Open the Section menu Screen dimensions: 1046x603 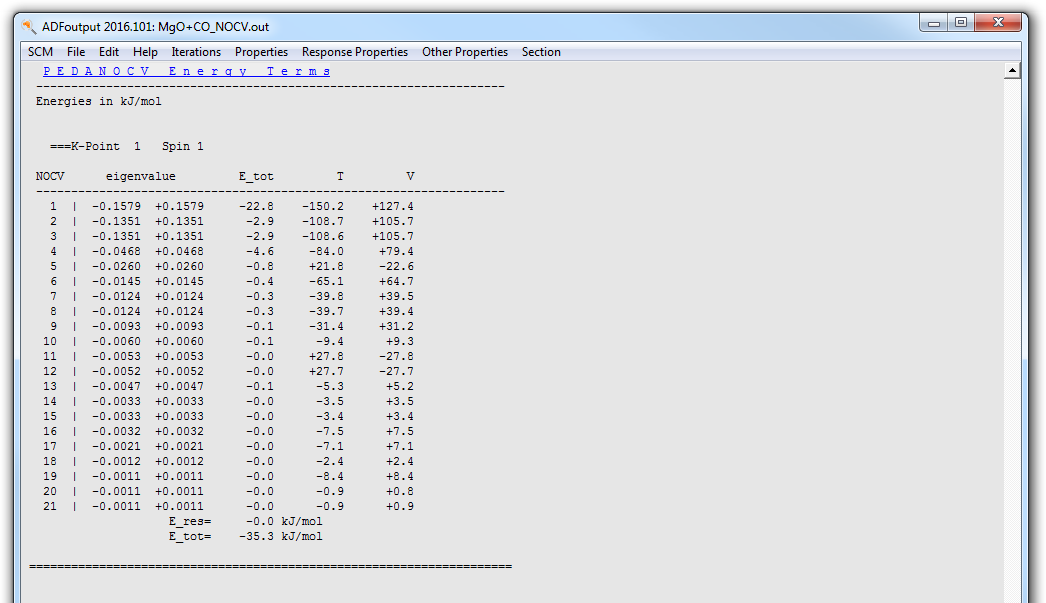540,52
